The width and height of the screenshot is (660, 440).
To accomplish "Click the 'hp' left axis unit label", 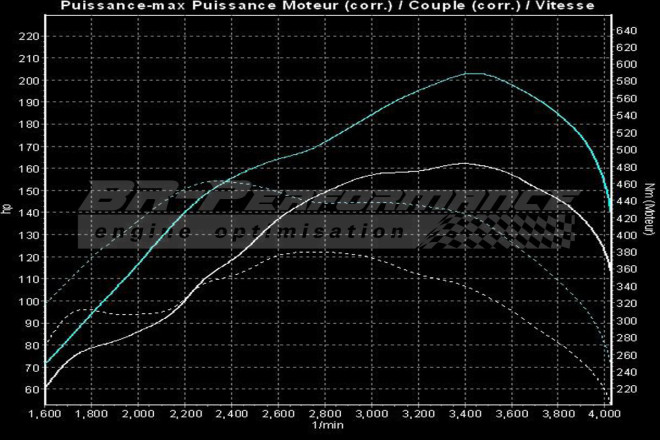I will click(6, 210).
